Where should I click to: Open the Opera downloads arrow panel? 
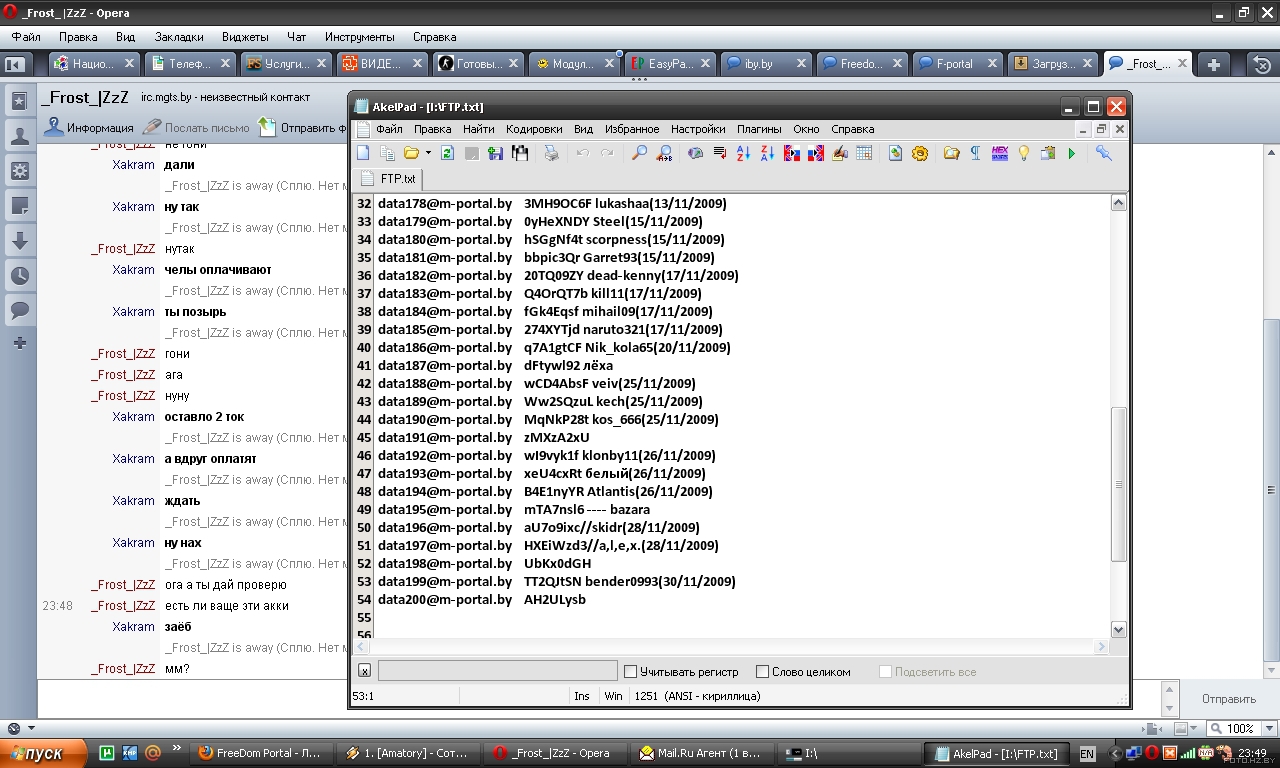pyautogui.click(x=19, y=241)
